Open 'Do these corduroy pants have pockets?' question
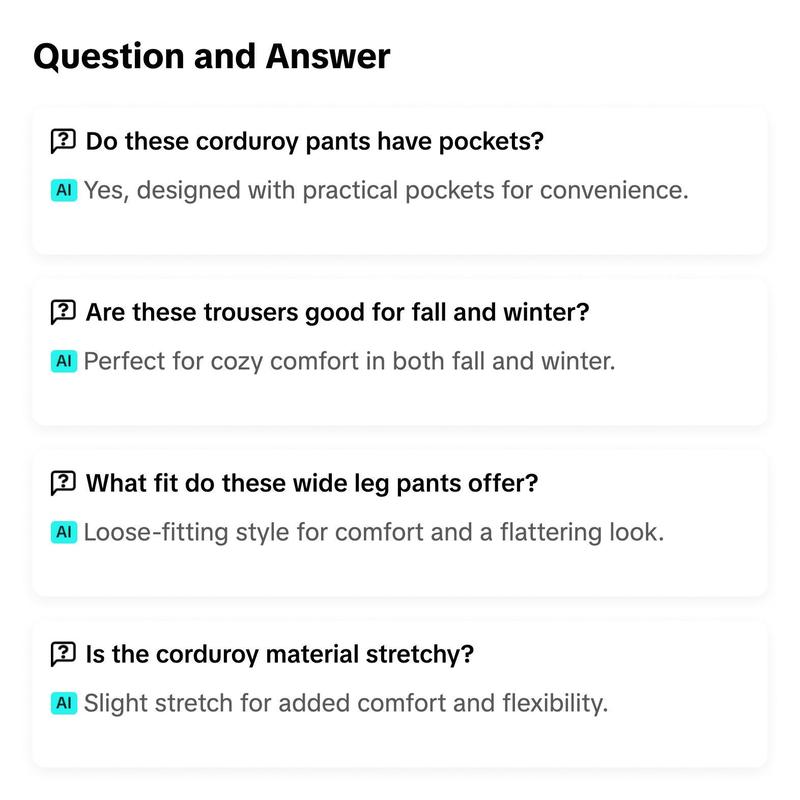This screenshot has width=800, height=800. [314, 141]
